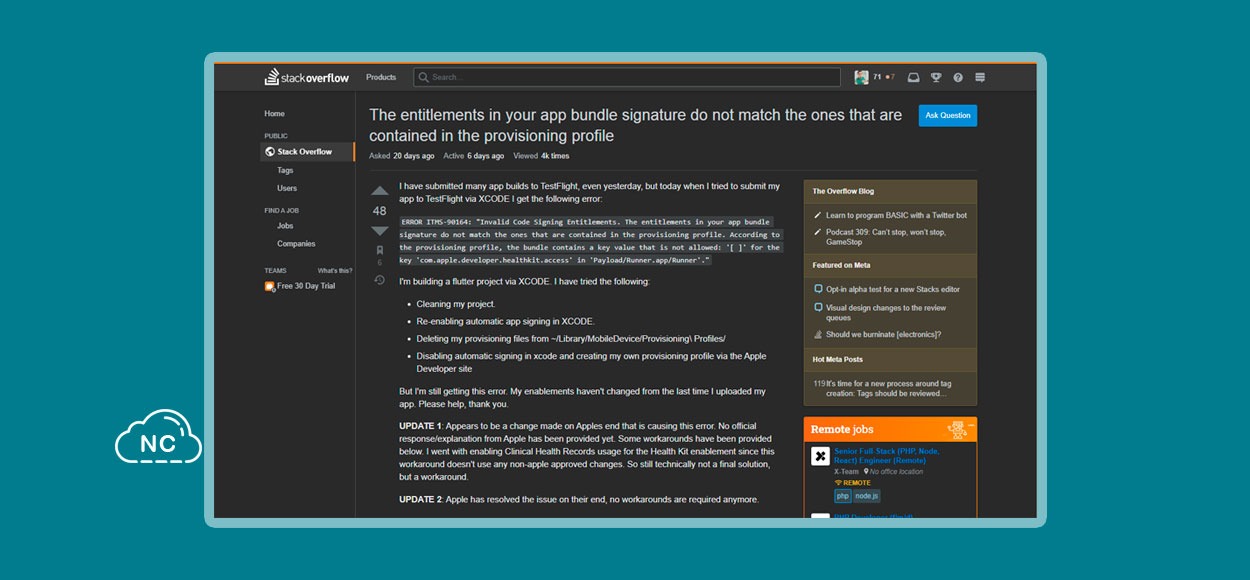The width and height of the screenshot is (1250, 580).
Task: Click the "What's this?" Teams link
Action: pyautogui.click(x=335, y=271)
